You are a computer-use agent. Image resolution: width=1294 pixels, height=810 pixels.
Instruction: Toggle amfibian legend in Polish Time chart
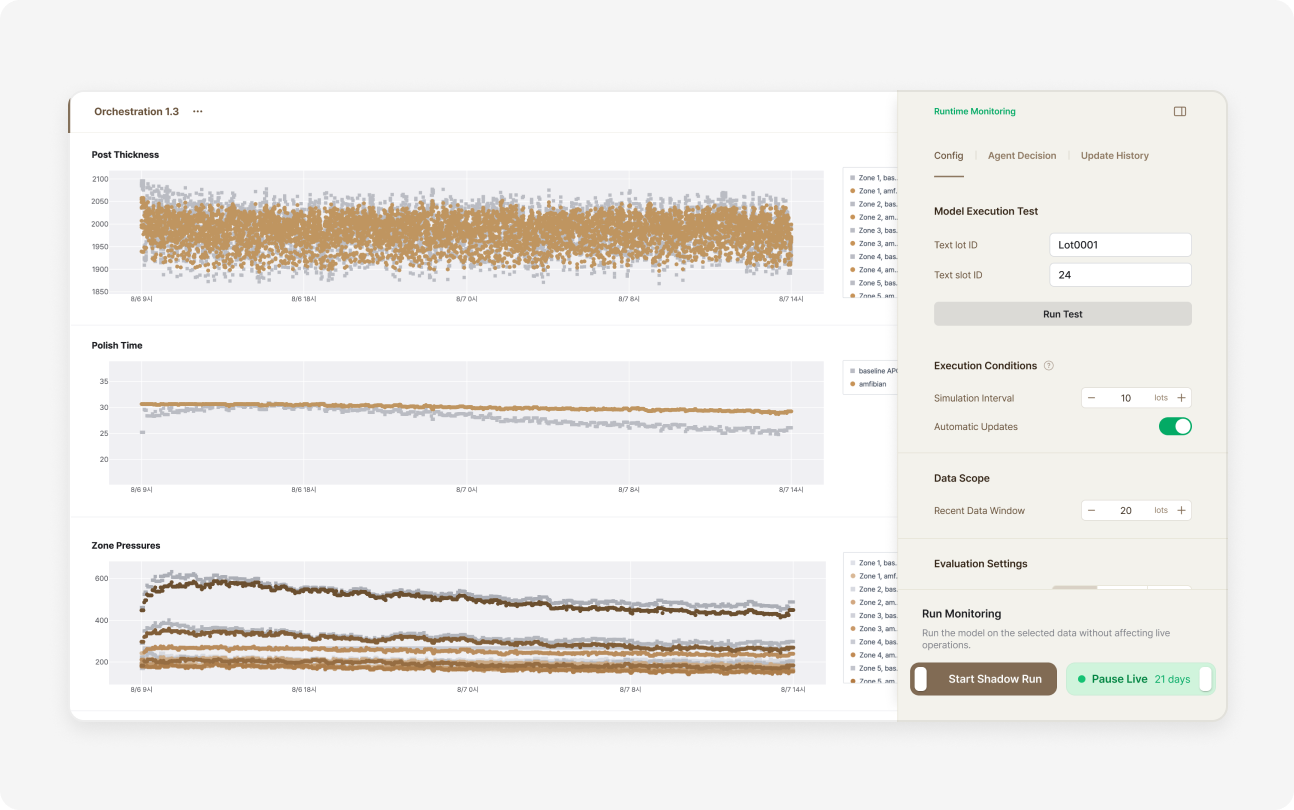[868, 384]
